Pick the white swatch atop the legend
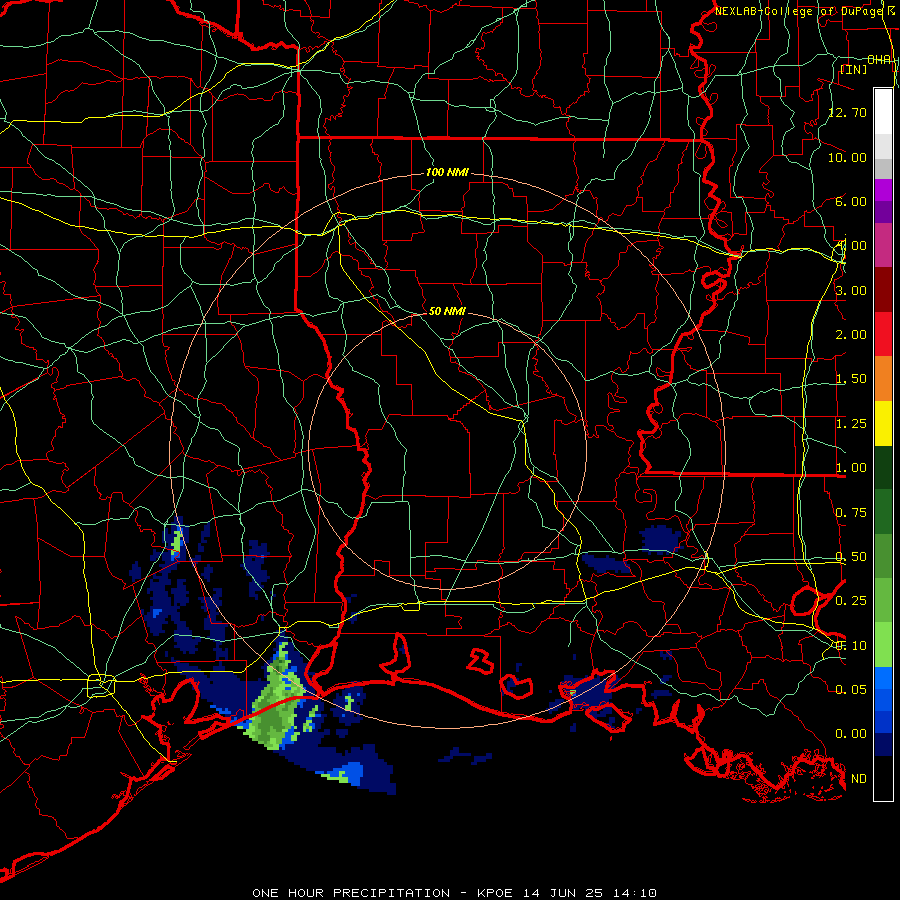Viewport: 900px width, 900px height. (883, 112)
